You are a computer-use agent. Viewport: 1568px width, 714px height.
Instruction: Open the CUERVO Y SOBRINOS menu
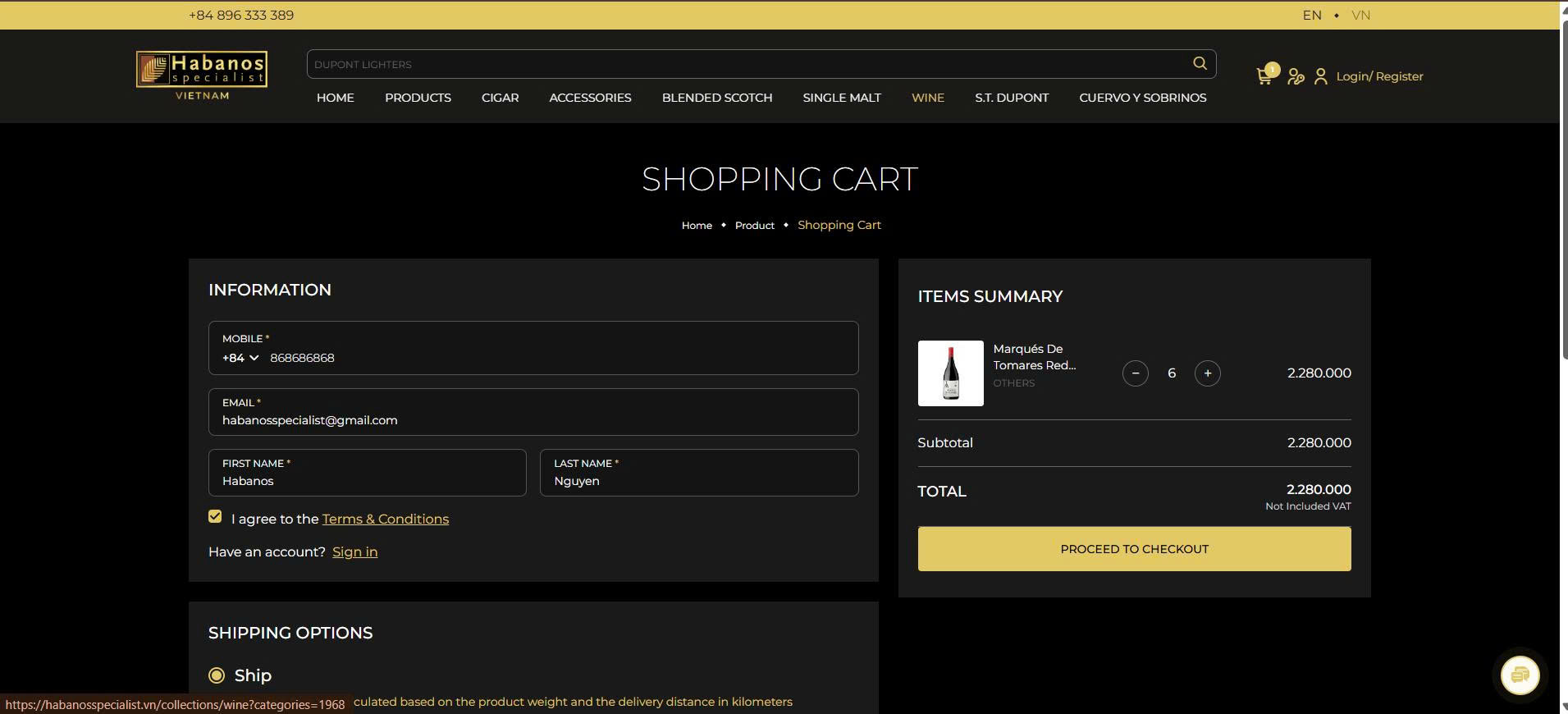point(1143,98)
